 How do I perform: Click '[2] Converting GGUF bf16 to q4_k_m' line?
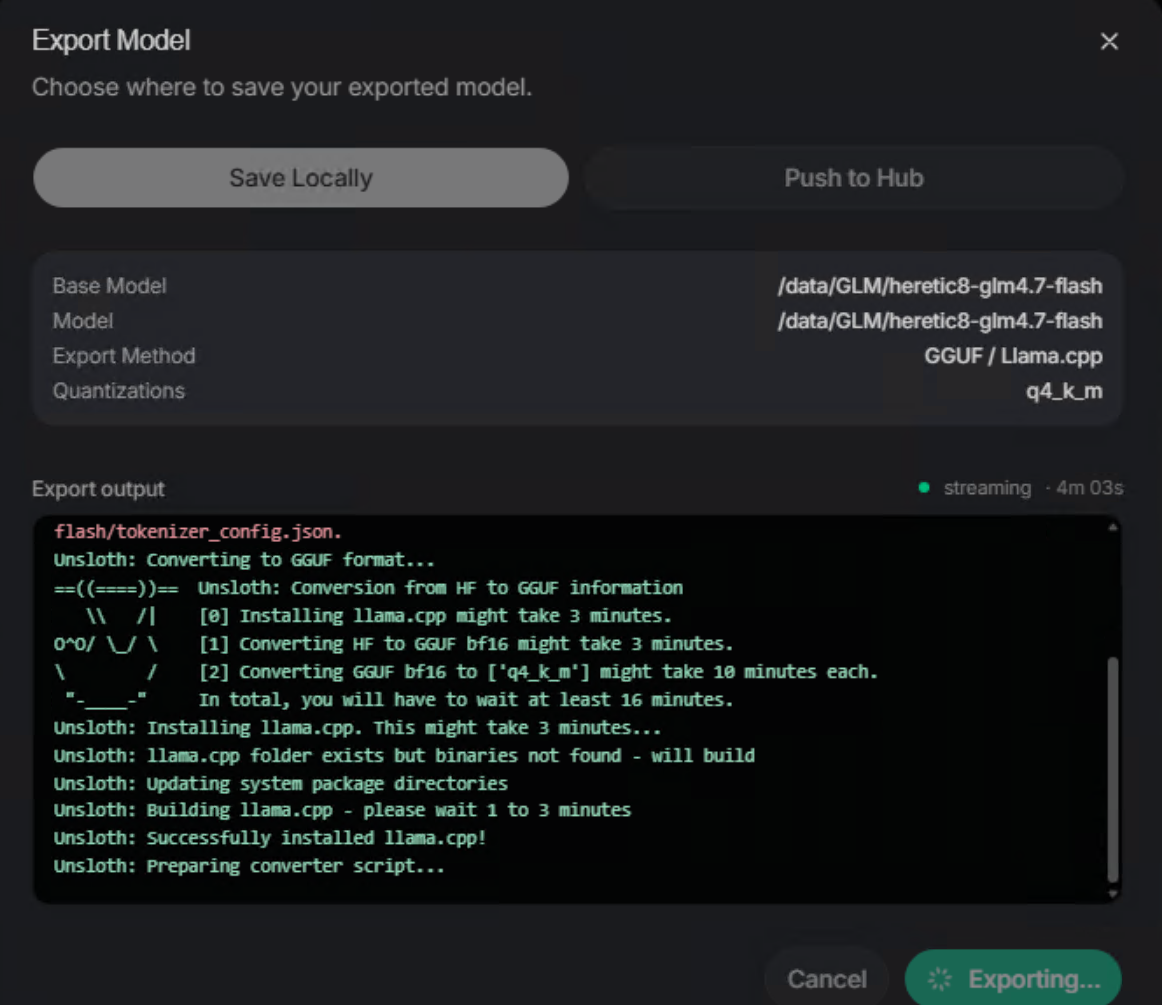(538, 671)
